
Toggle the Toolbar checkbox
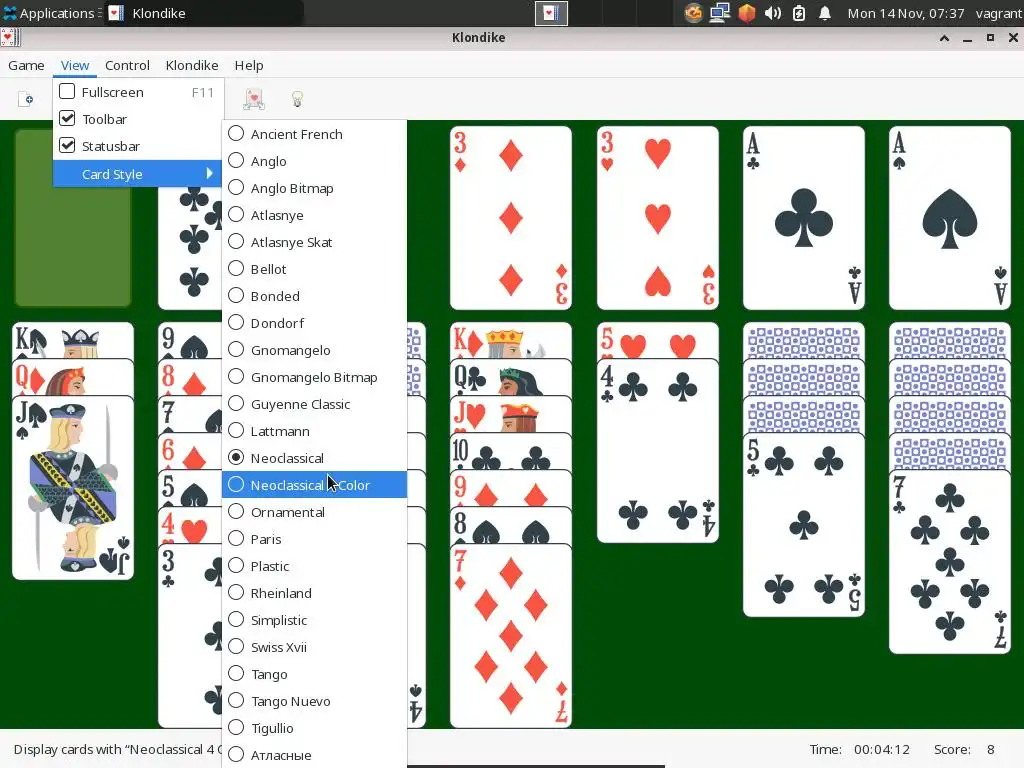(x=67, y=118)
